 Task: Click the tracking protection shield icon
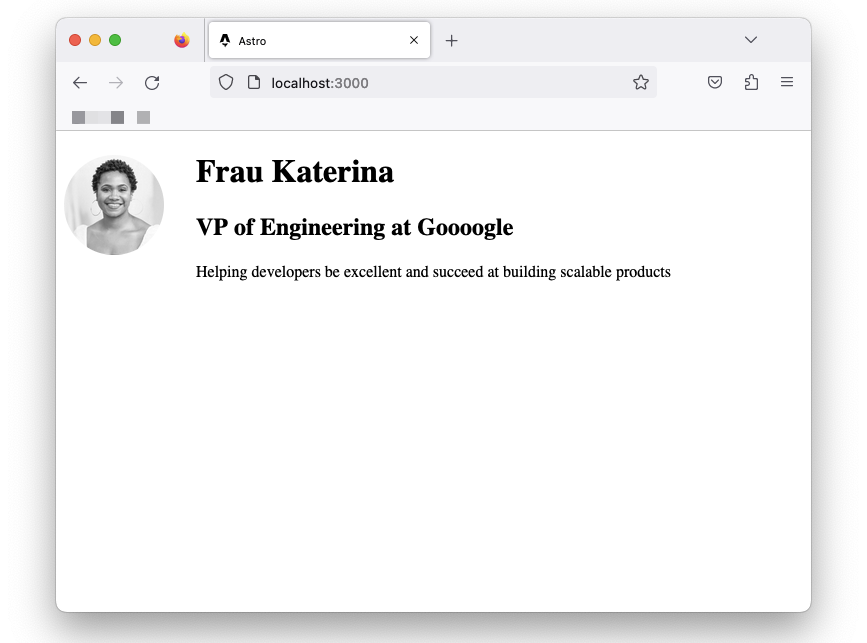click(226, 82)
